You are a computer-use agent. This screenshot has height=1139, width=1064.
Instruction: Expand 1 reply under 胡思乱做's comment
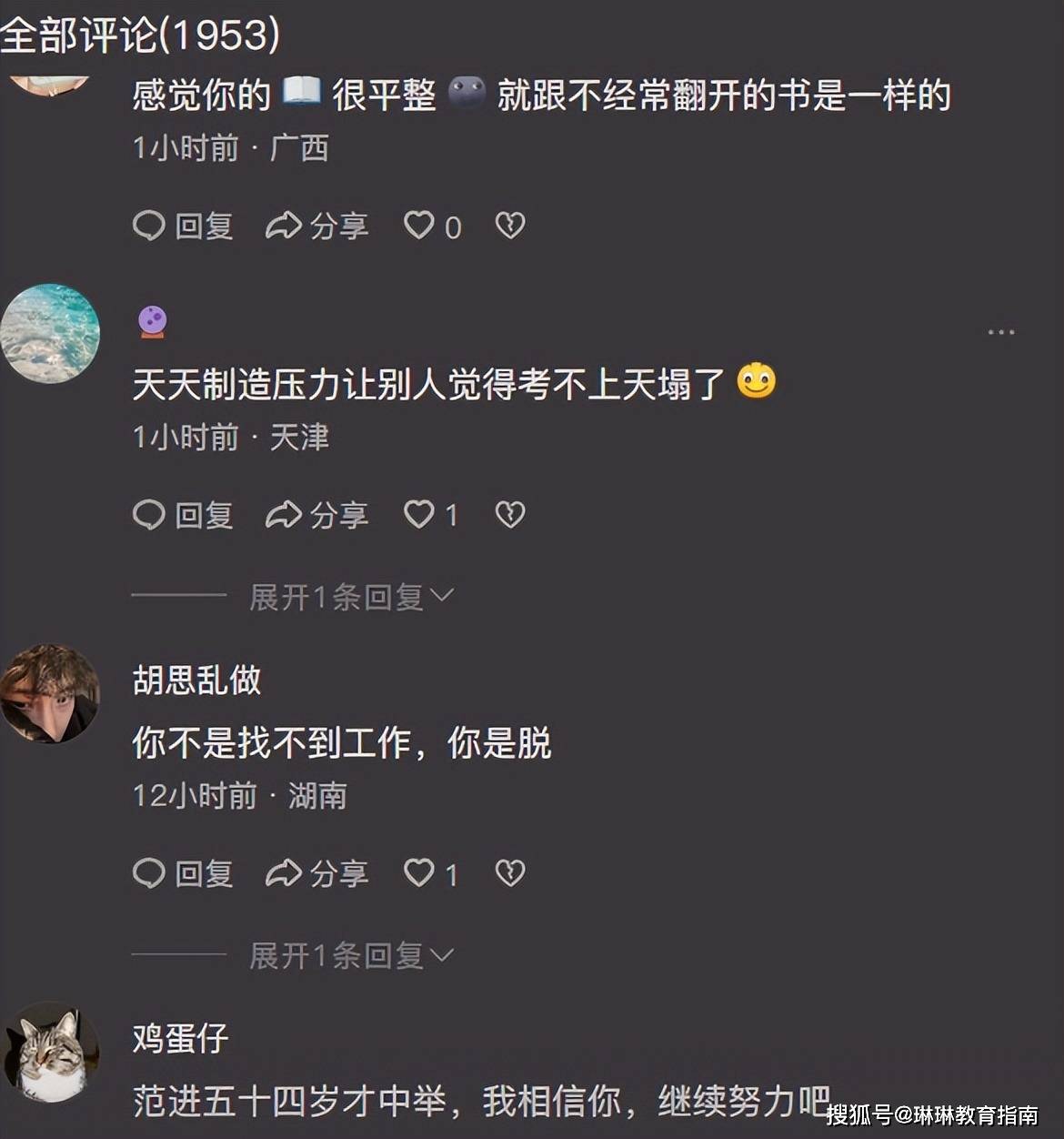click(351, 955)
